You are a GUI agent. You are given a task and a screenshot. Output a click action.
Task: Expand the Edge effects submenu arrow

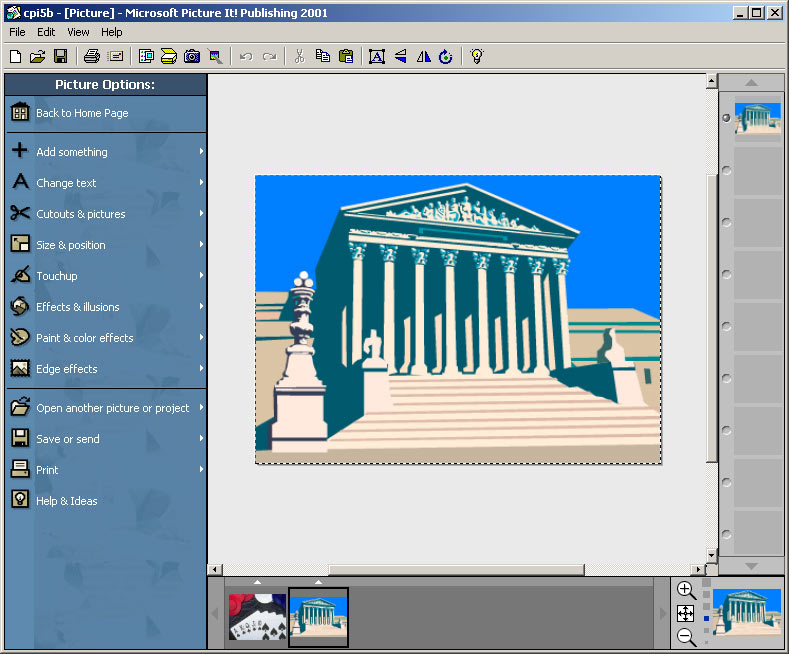pos(201,368)
